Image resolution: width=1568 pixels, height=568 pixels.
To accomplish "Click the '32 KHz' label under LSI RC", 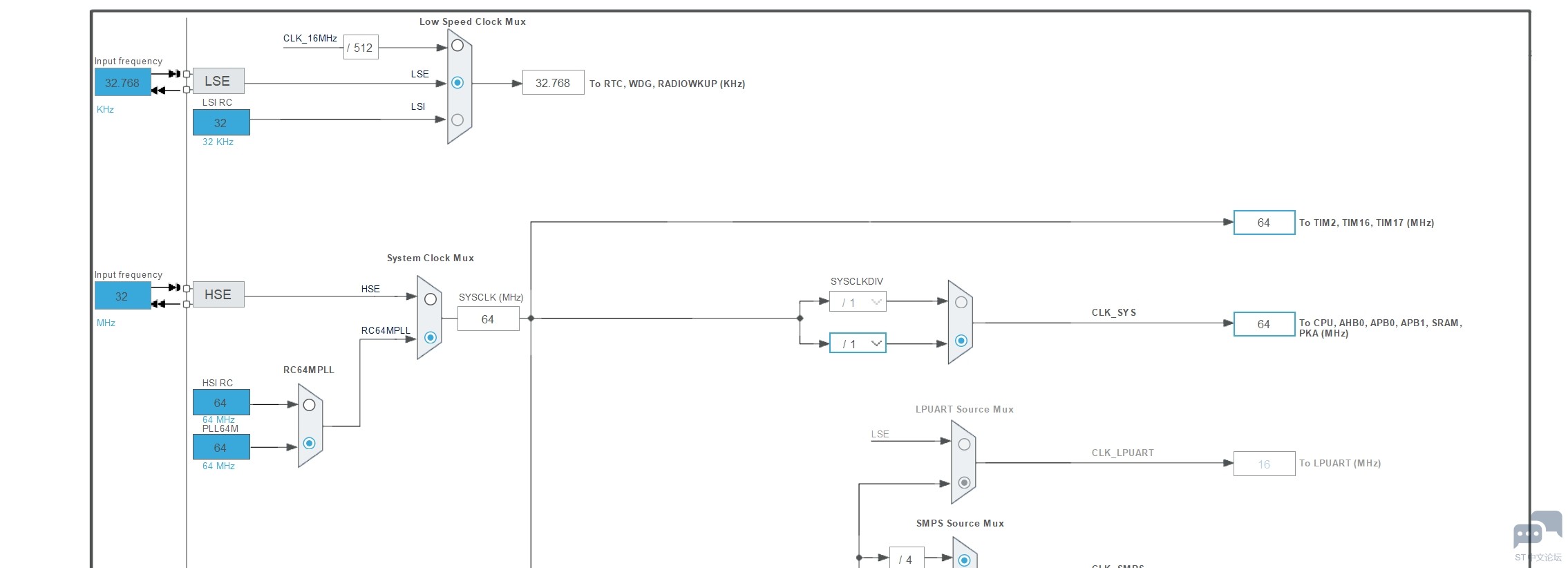I will point(218,142).
